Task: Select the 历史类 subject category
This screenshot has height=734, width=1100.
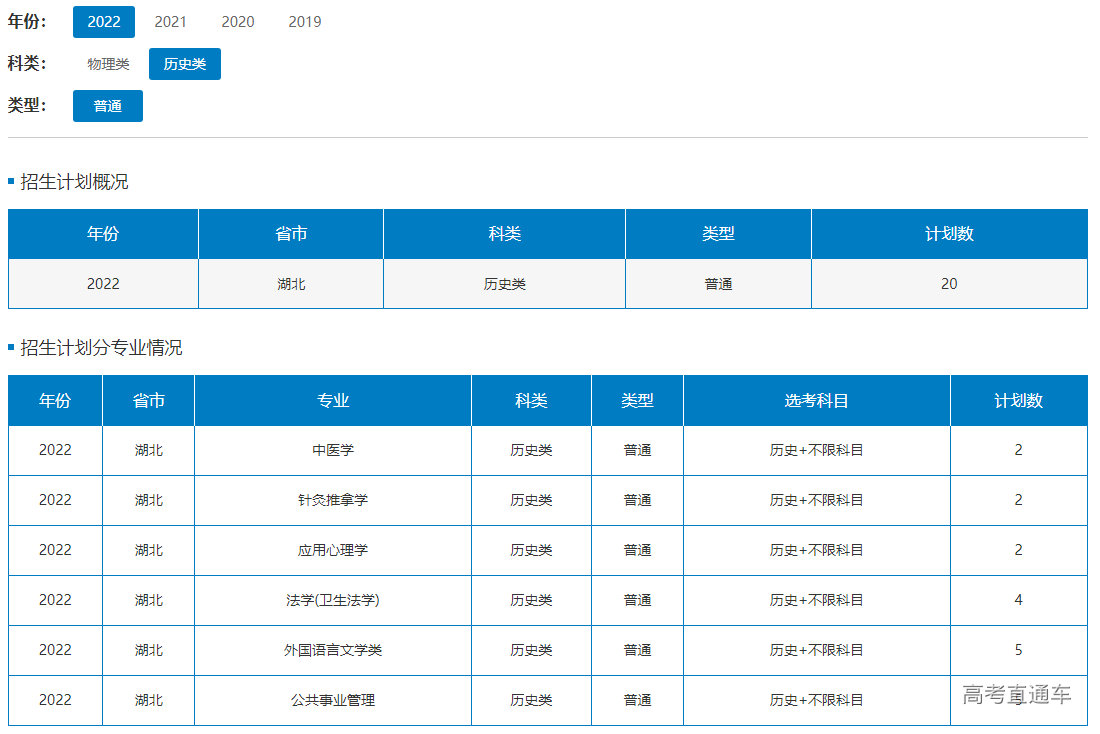Action: pyautogui.click(x=184, y=64)
